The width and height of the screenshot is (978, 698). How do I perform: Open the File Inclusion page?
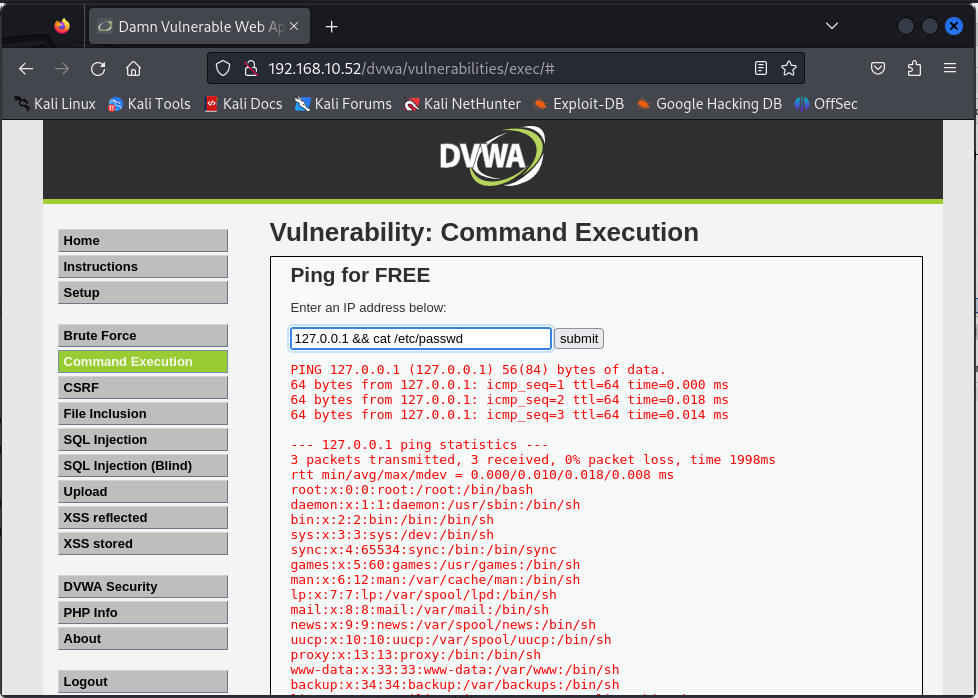click(143, 414)
